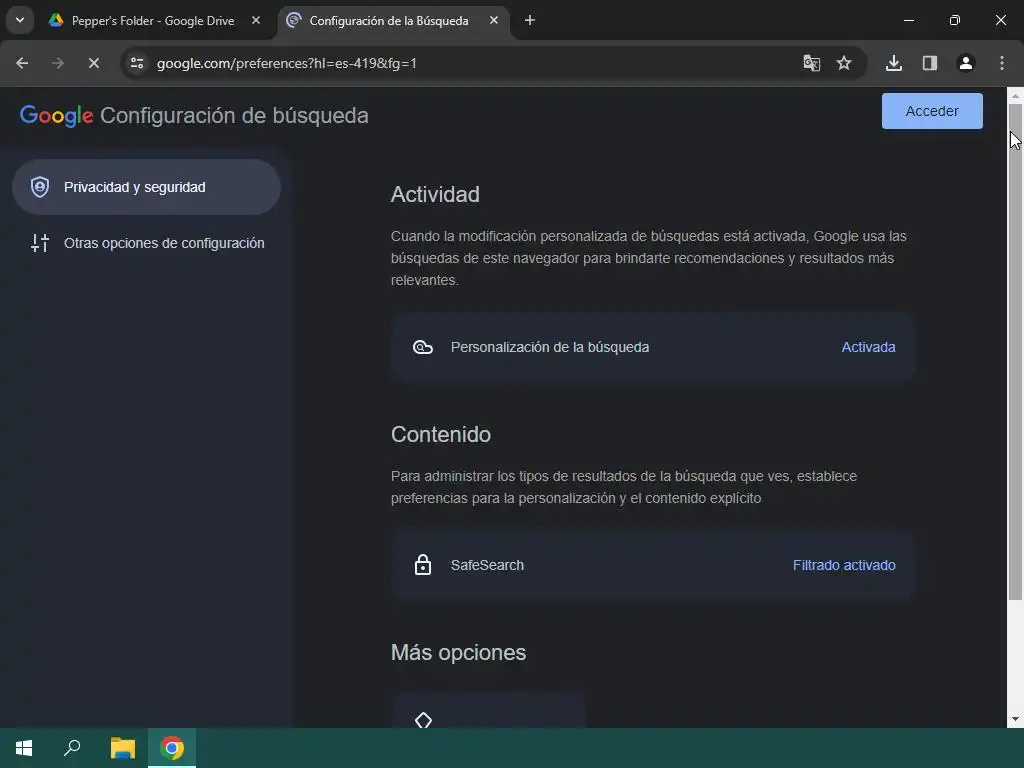This screenshot has height=768, width=1024.
Task: Click the Chrome taskbar icon
Action: click(172, 748)
